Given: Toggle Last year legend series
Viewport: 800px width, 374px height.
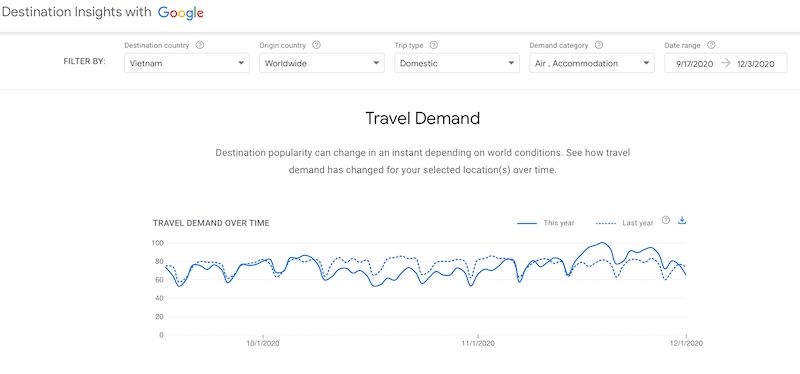Looking at the screenshot, I should 624,223.
